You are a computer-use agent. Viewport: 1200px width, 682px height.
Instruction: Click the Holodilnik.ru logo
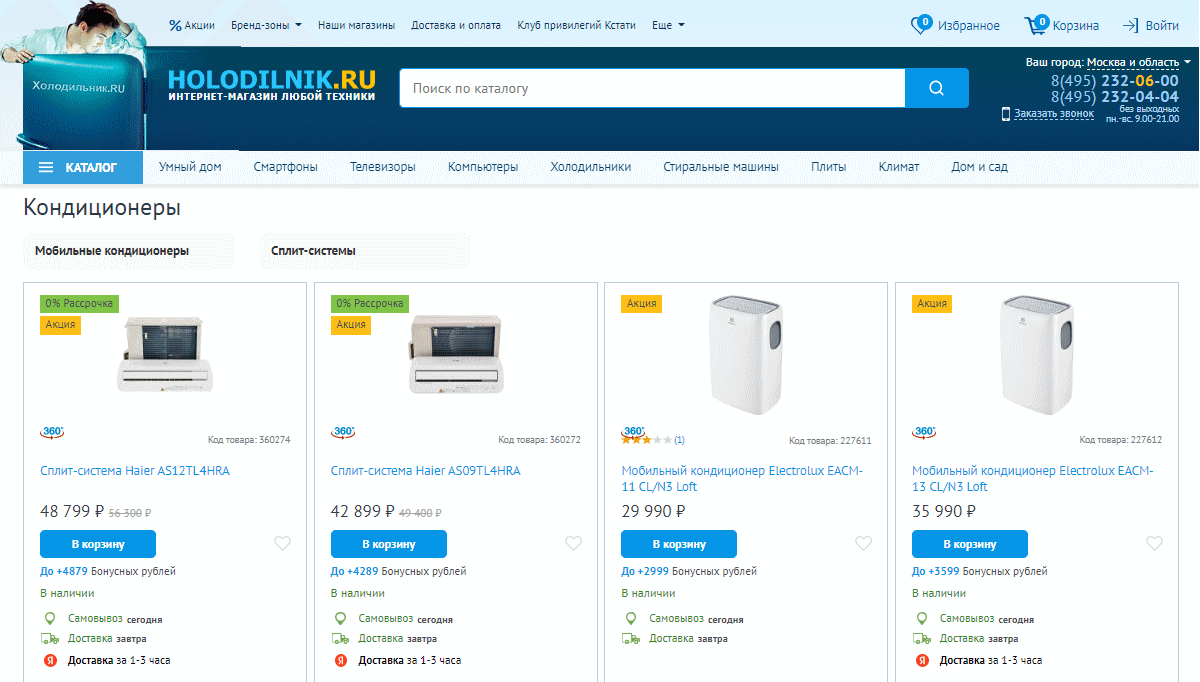point(272,84)
